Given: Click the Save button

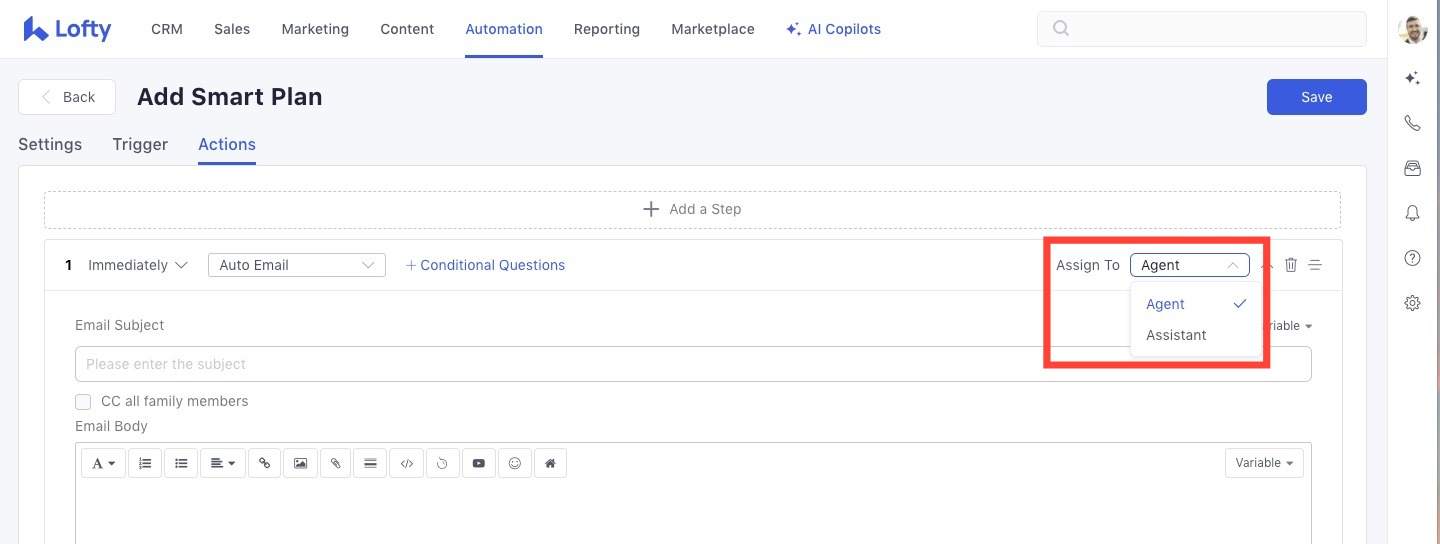Looking at the screenshot, I should coord(1316,97).
